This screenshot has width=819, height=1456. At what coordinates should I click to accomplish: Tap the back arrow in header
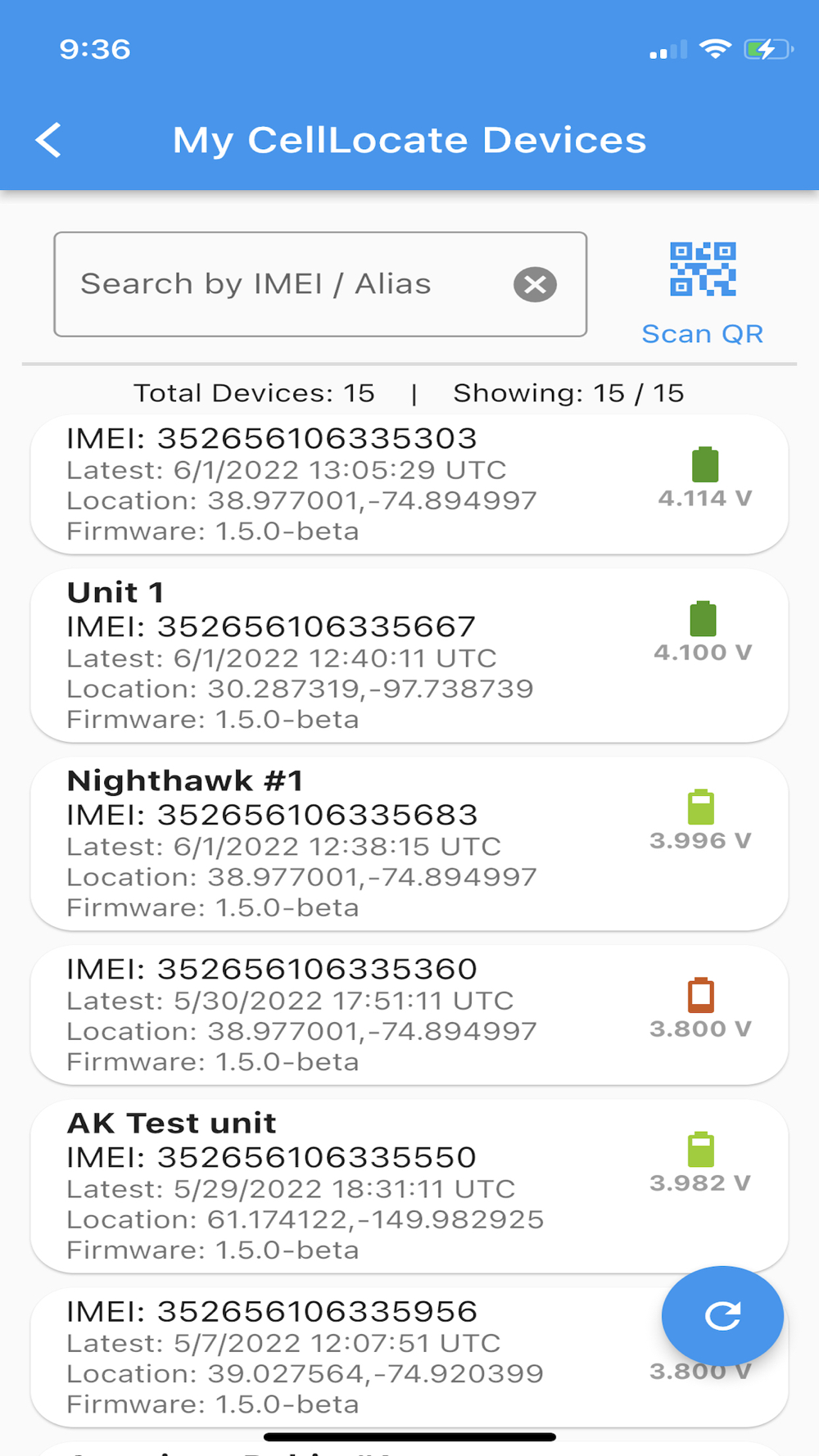click(x=48, y=140)
